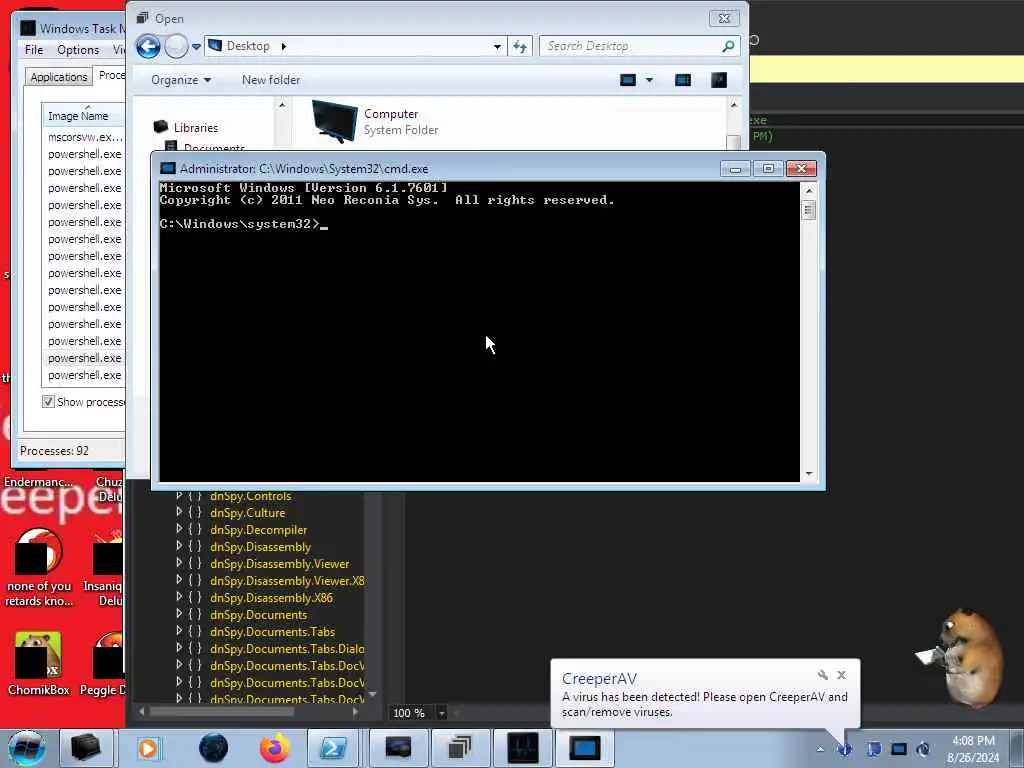Expand dnSpy.Controls namespace node
Screen dimensions: 1024x768
[179, 496]
